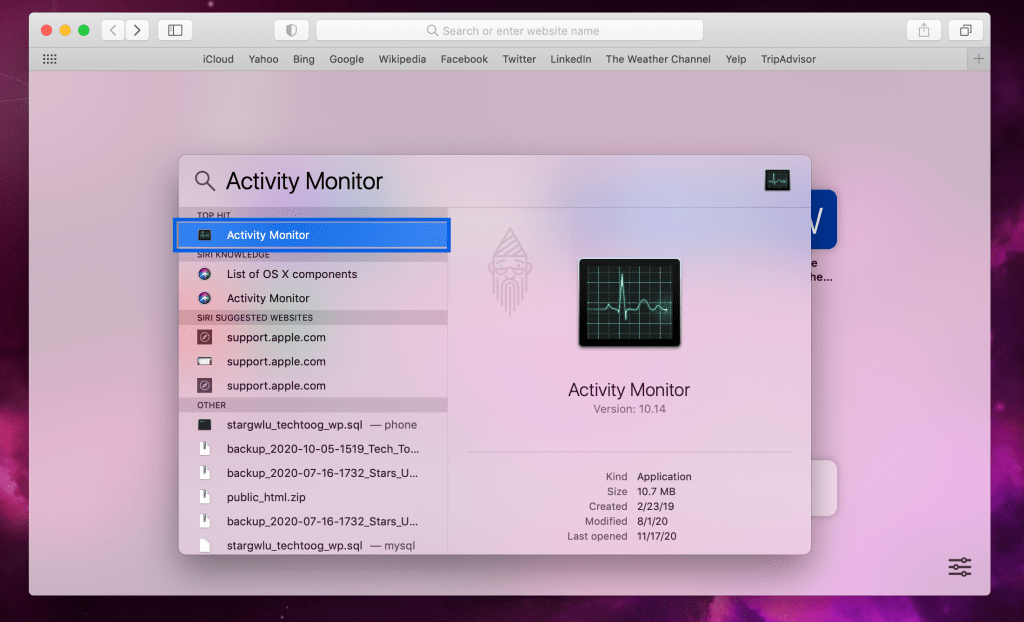This screenshot has width=1024, height=622.
Task: Open the Yahoo bookmark
Action: pos(263,59)
